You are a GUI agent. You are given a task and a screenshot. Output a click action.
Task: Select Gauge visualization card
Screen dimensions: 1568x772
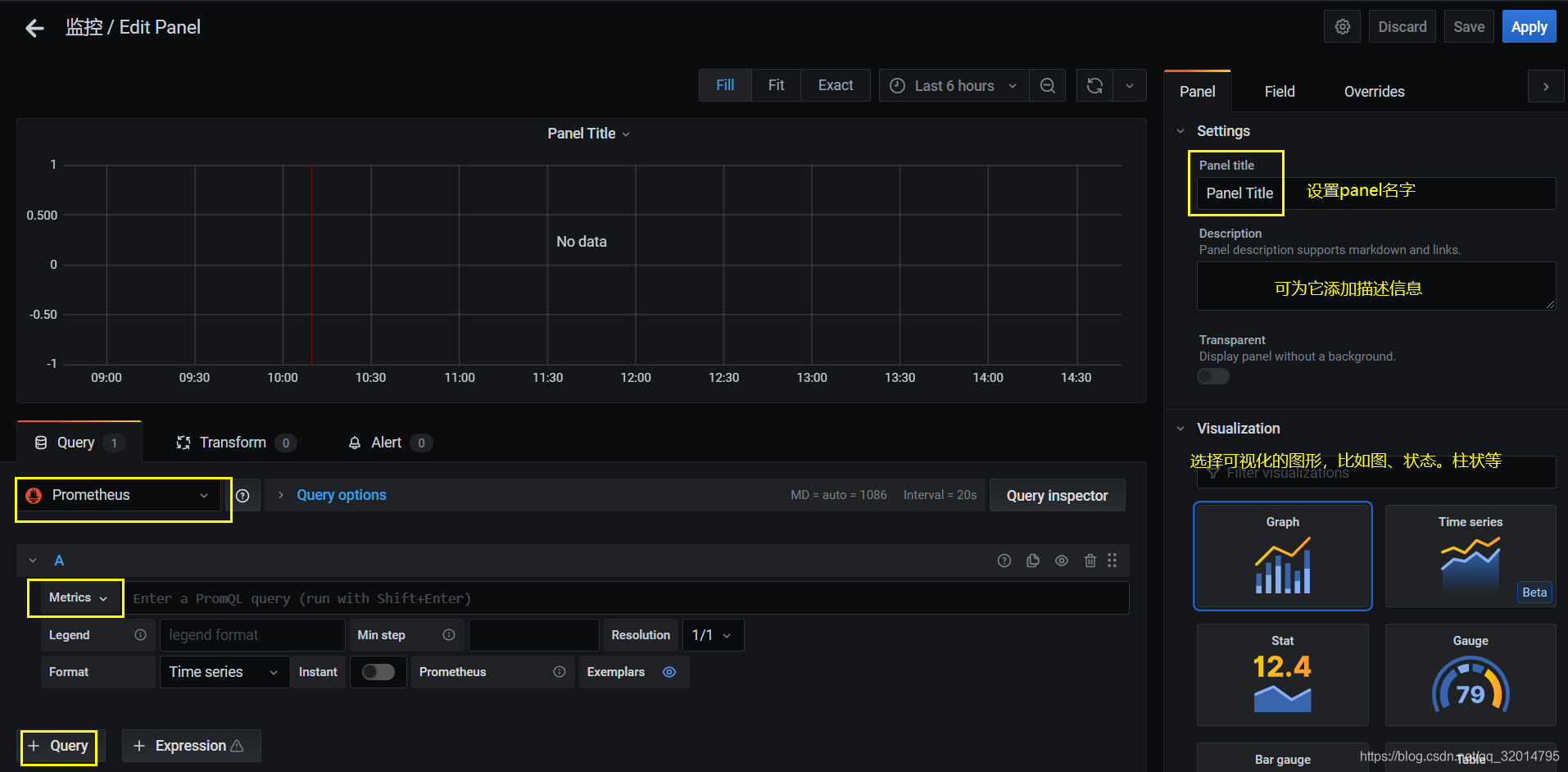coord(1471,675)
